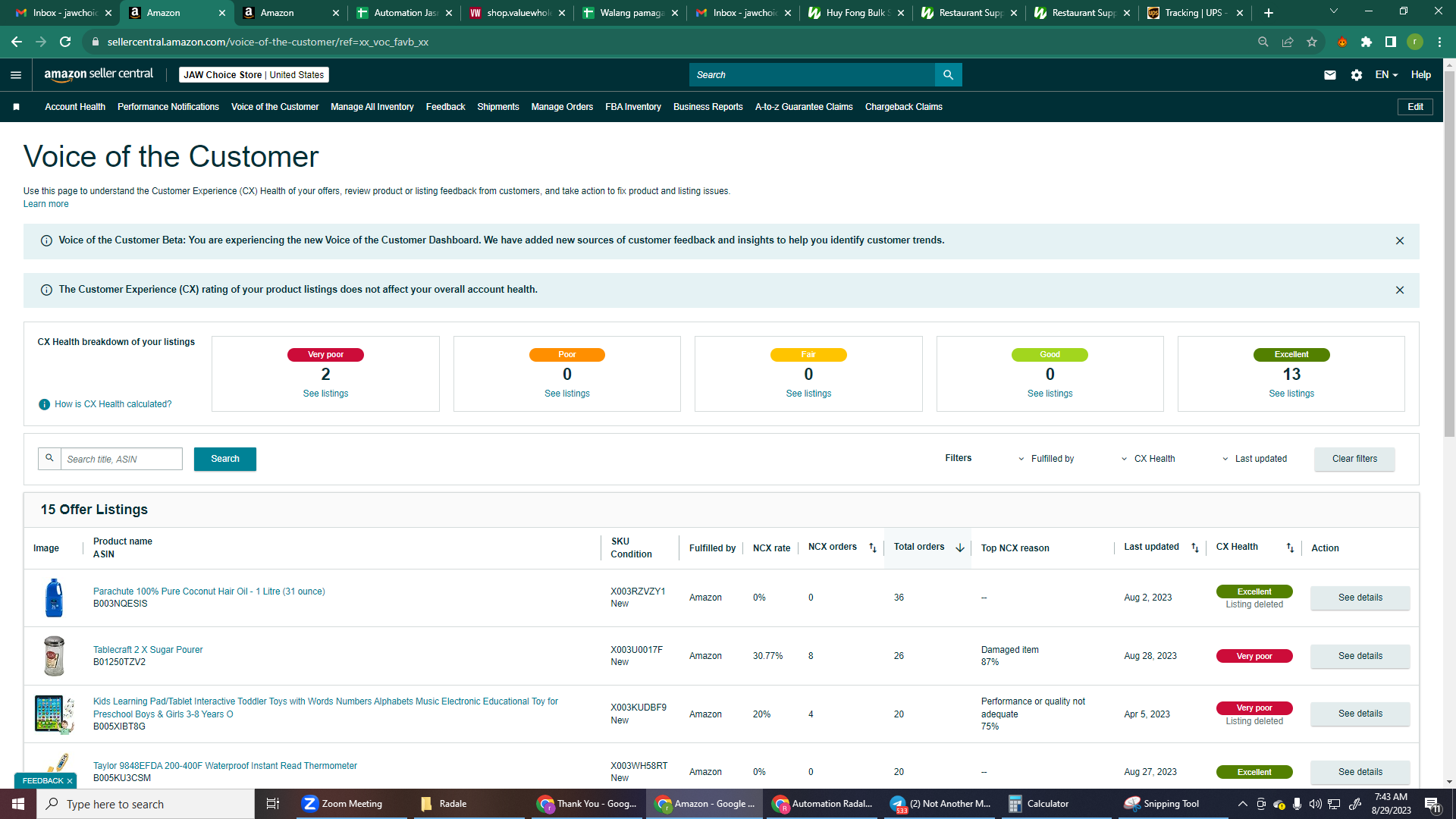Click the info icon beside How is CX Health calculated
The height and width of the screenshot is (819, 1456).
45,404
